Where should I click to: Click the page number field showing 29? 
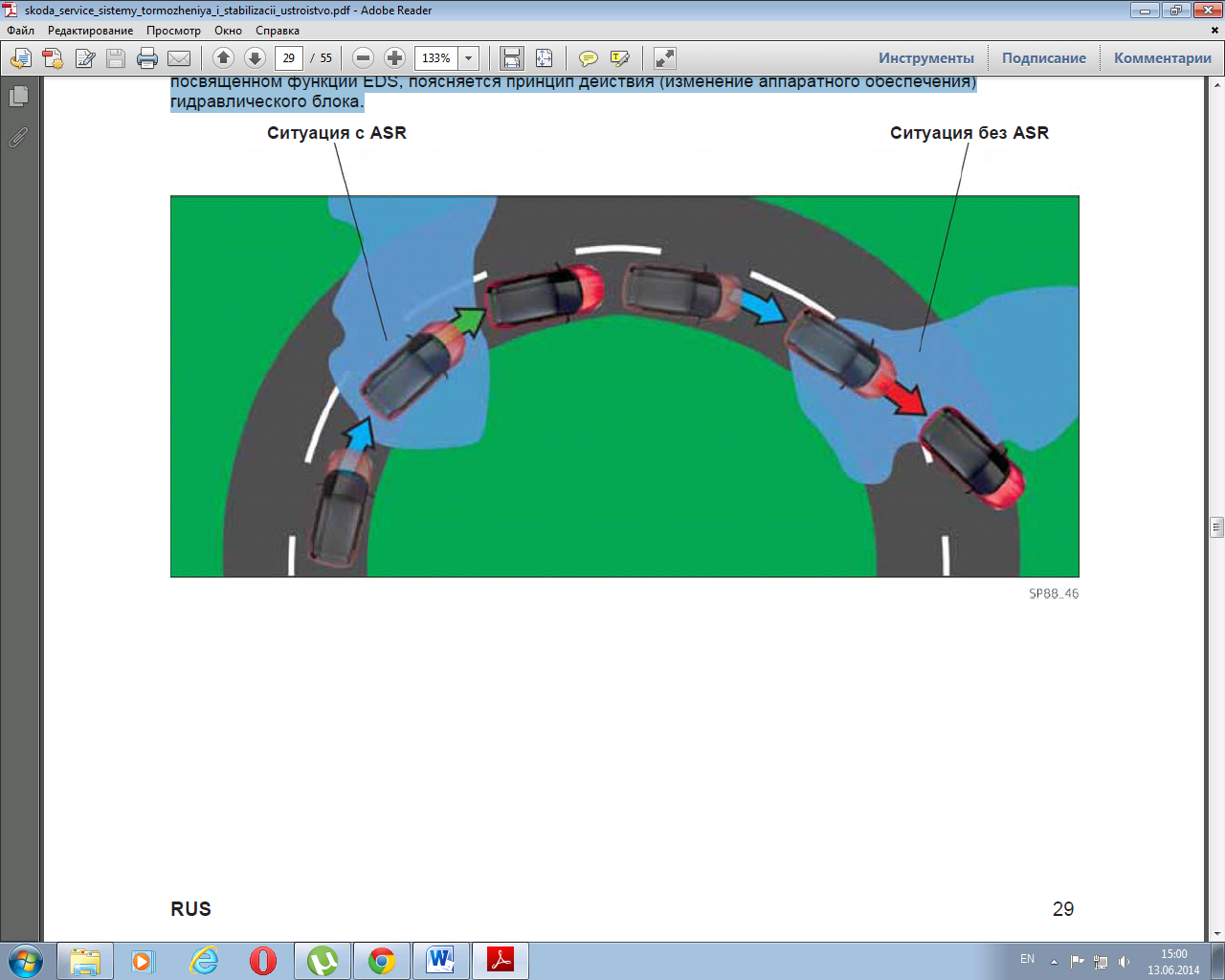click(x=289, y=58)
